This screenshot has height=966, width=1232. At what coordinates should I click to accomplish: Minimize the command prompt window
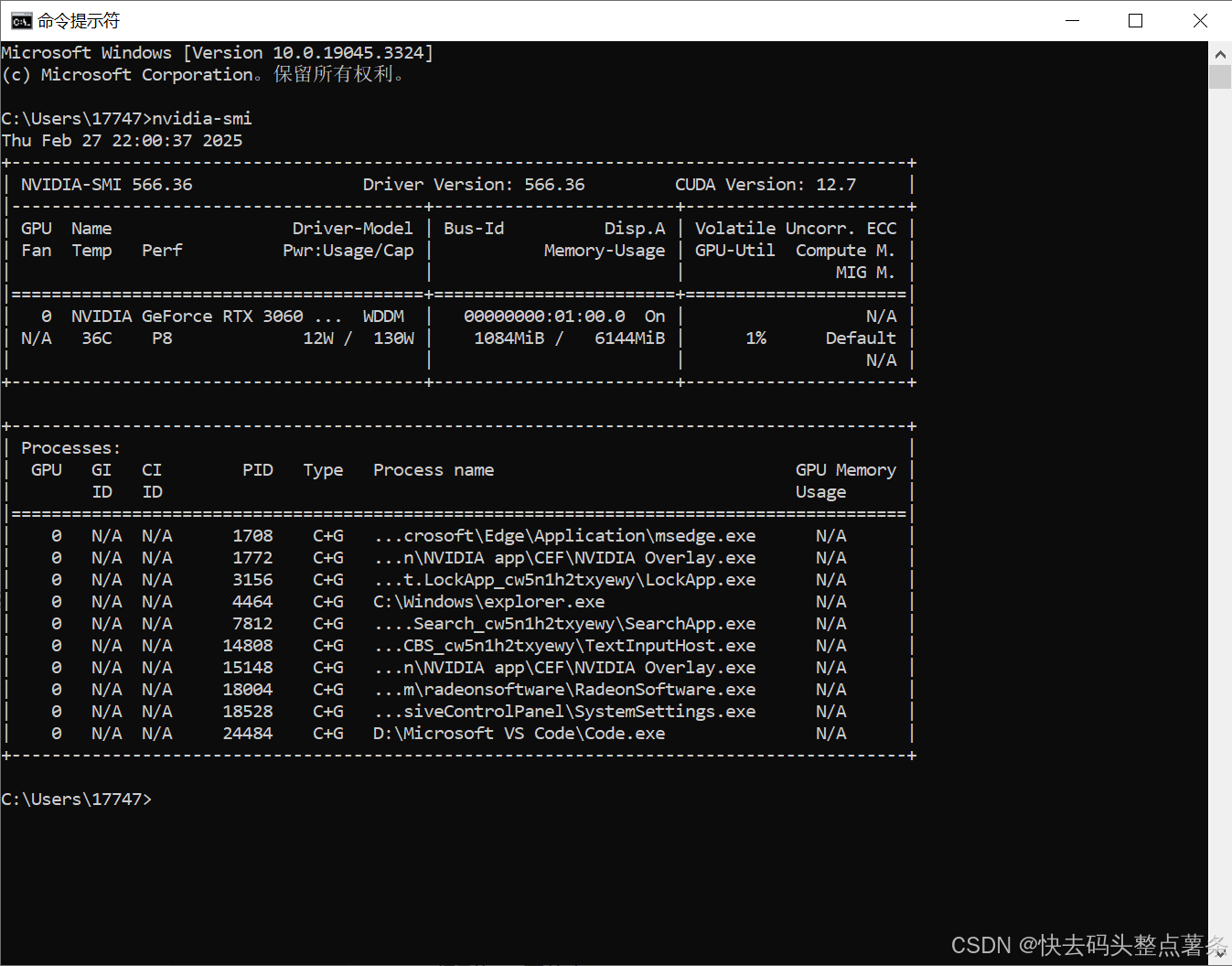[x=1072, y=20]
